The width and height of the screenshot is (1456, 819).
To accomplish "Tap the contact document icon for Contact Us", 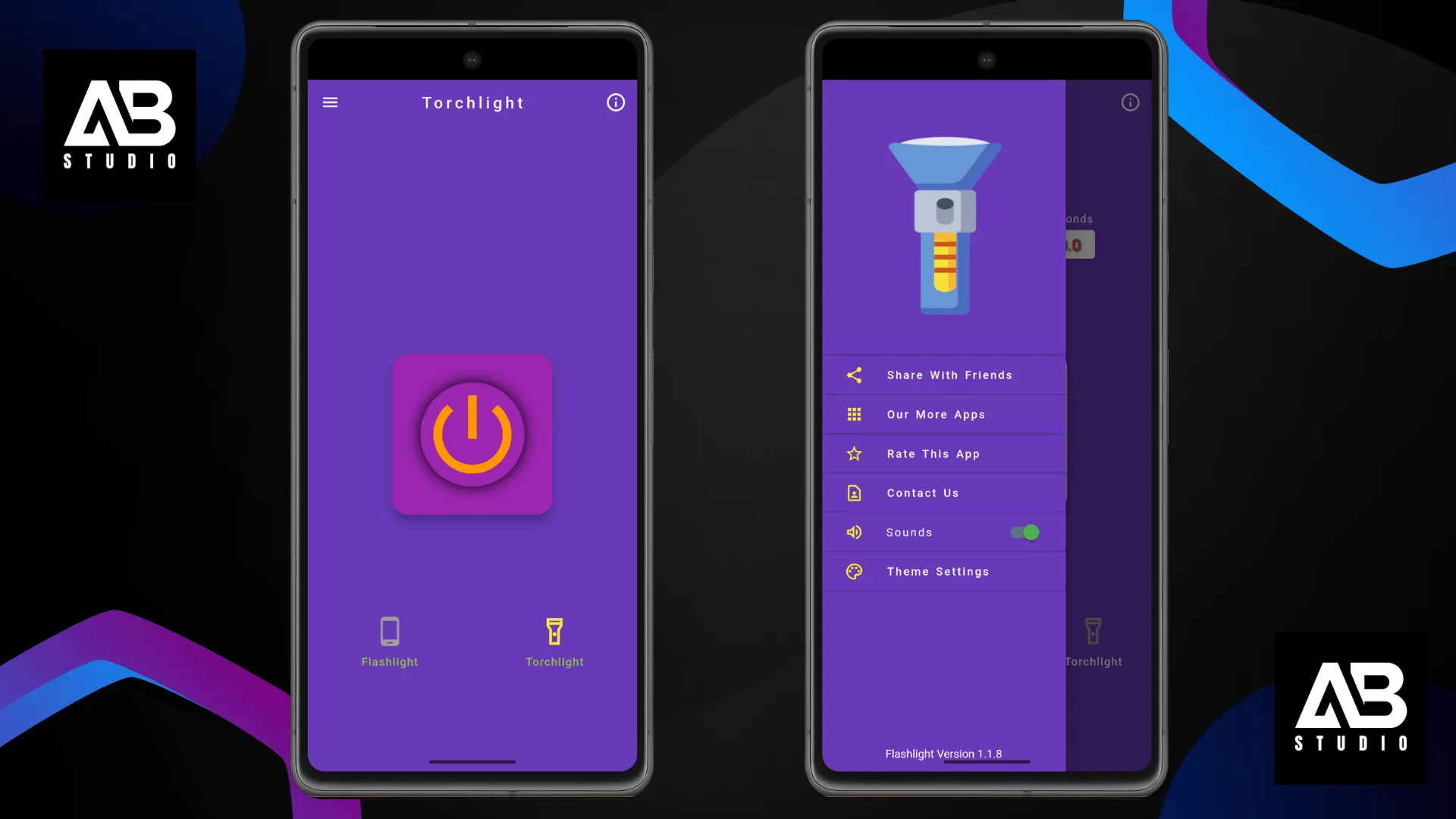I will pyautogui.click(x=854, y=493).
